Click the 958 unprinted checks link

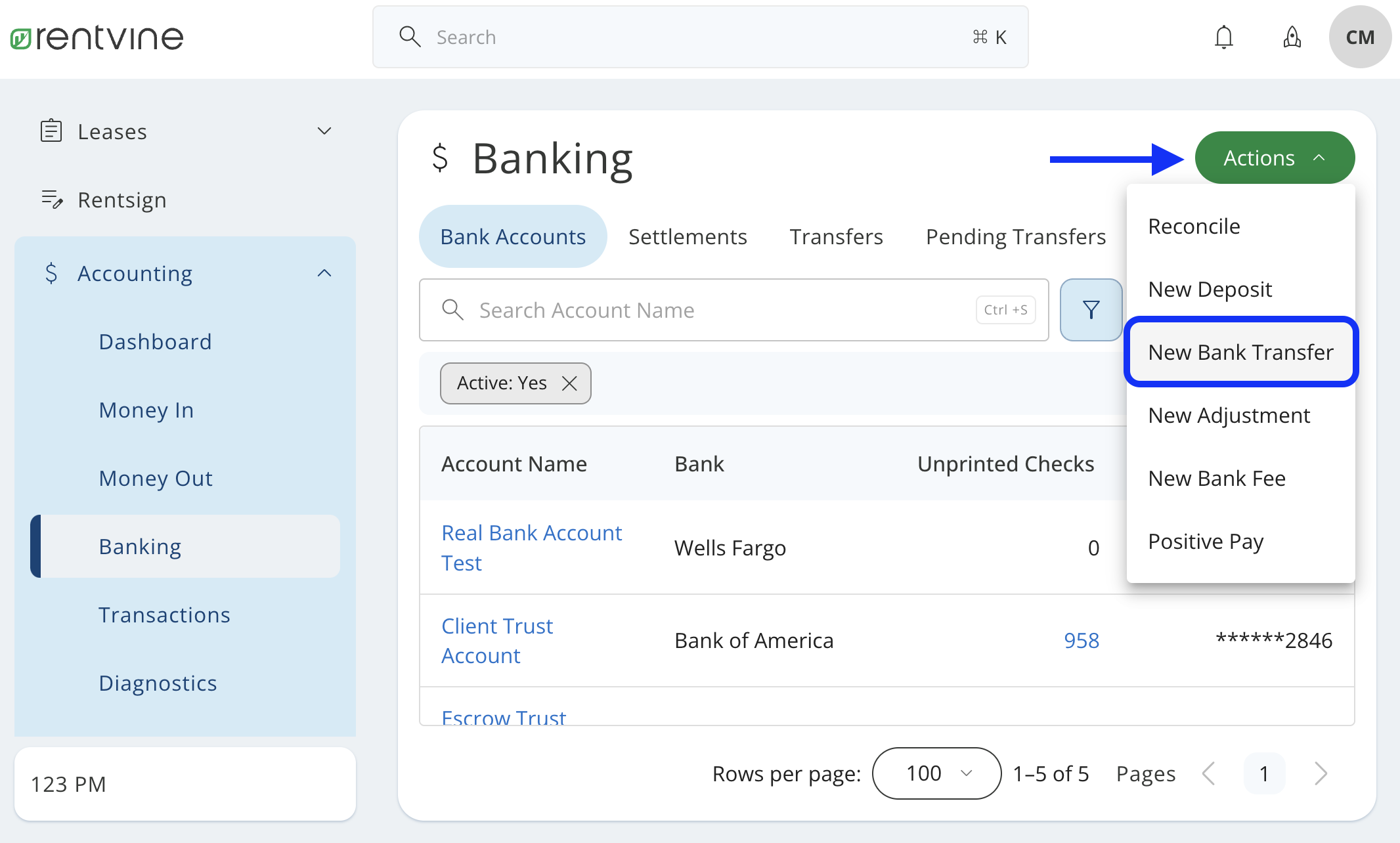tap(1081, 640)
